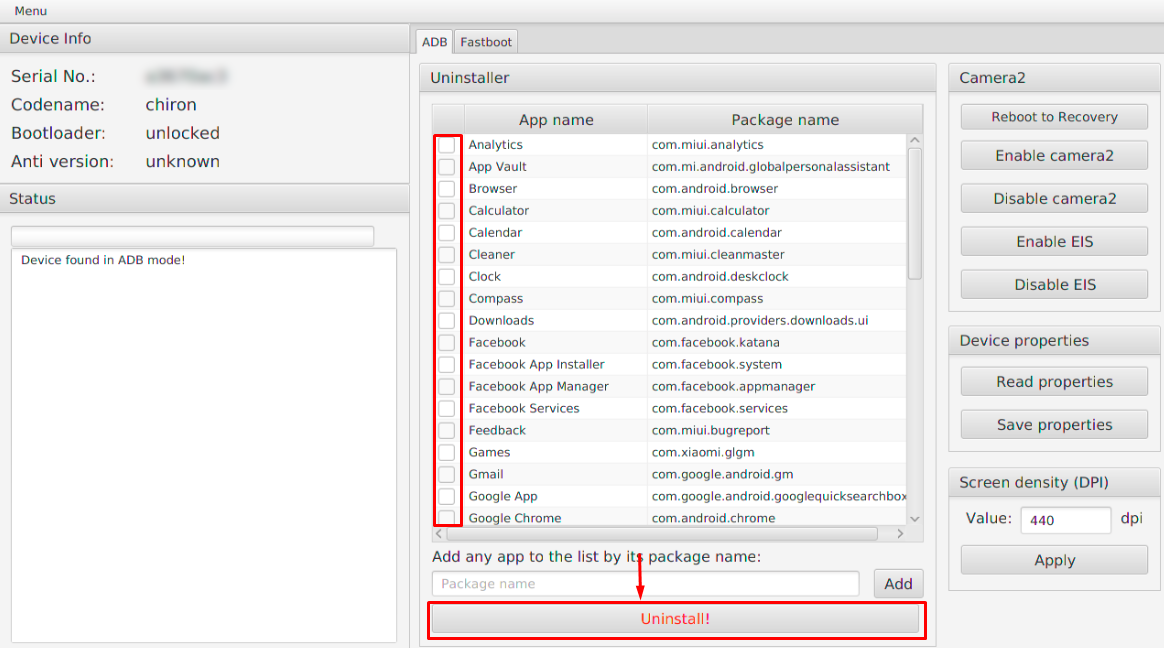
Task: Click the Add button next to package name
Action: tap(898, 584)
